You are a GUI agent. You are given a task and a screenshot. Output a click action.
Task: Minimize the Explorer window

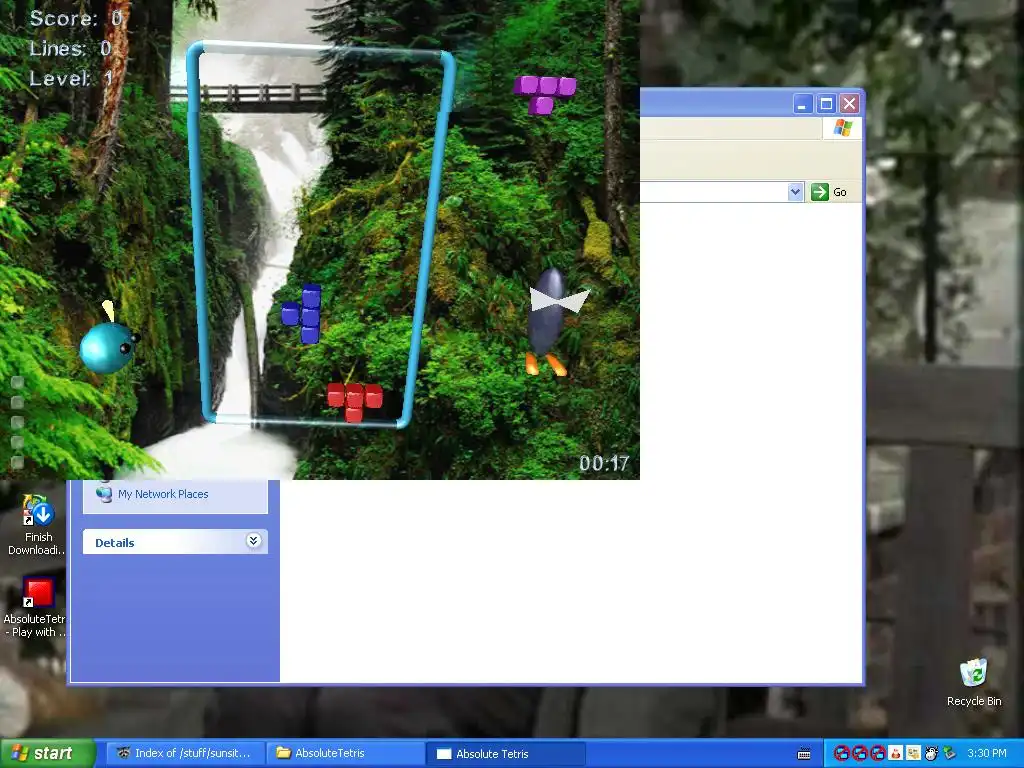click(803, 104)
